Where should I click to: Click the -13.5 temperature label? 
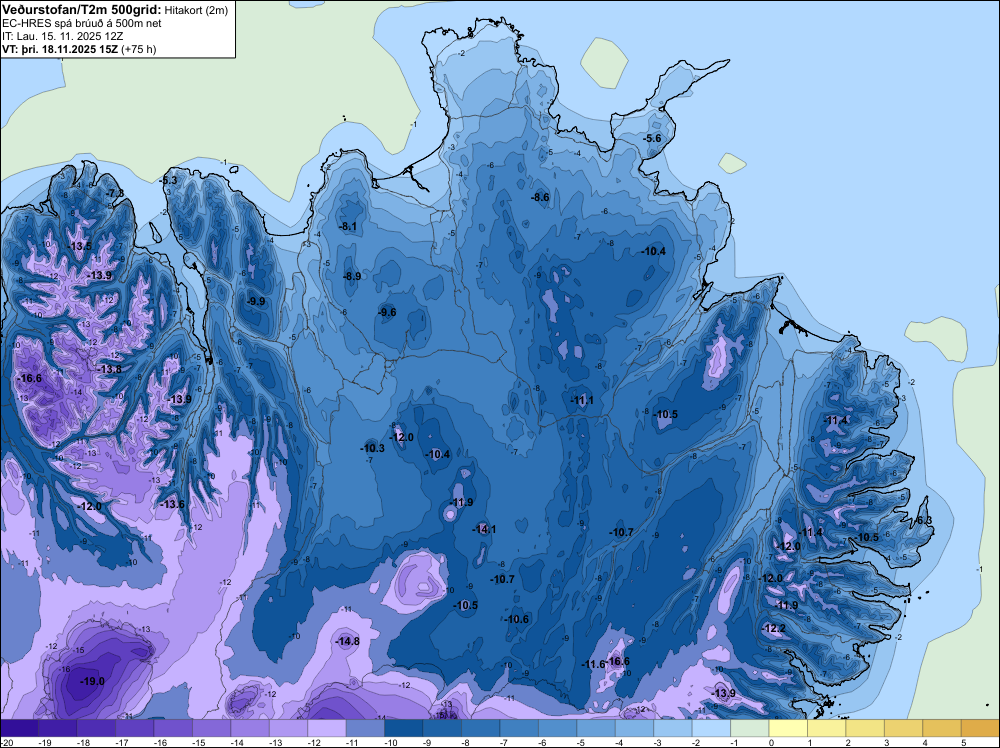[80, 246]
